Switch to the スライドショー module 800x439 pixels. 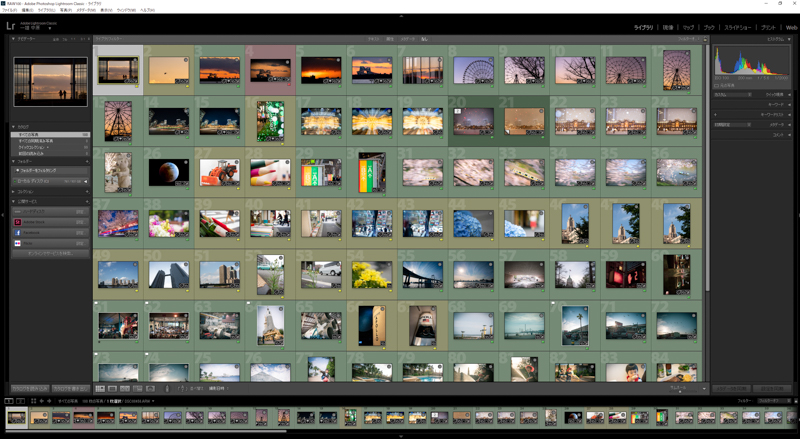point(737,28)
